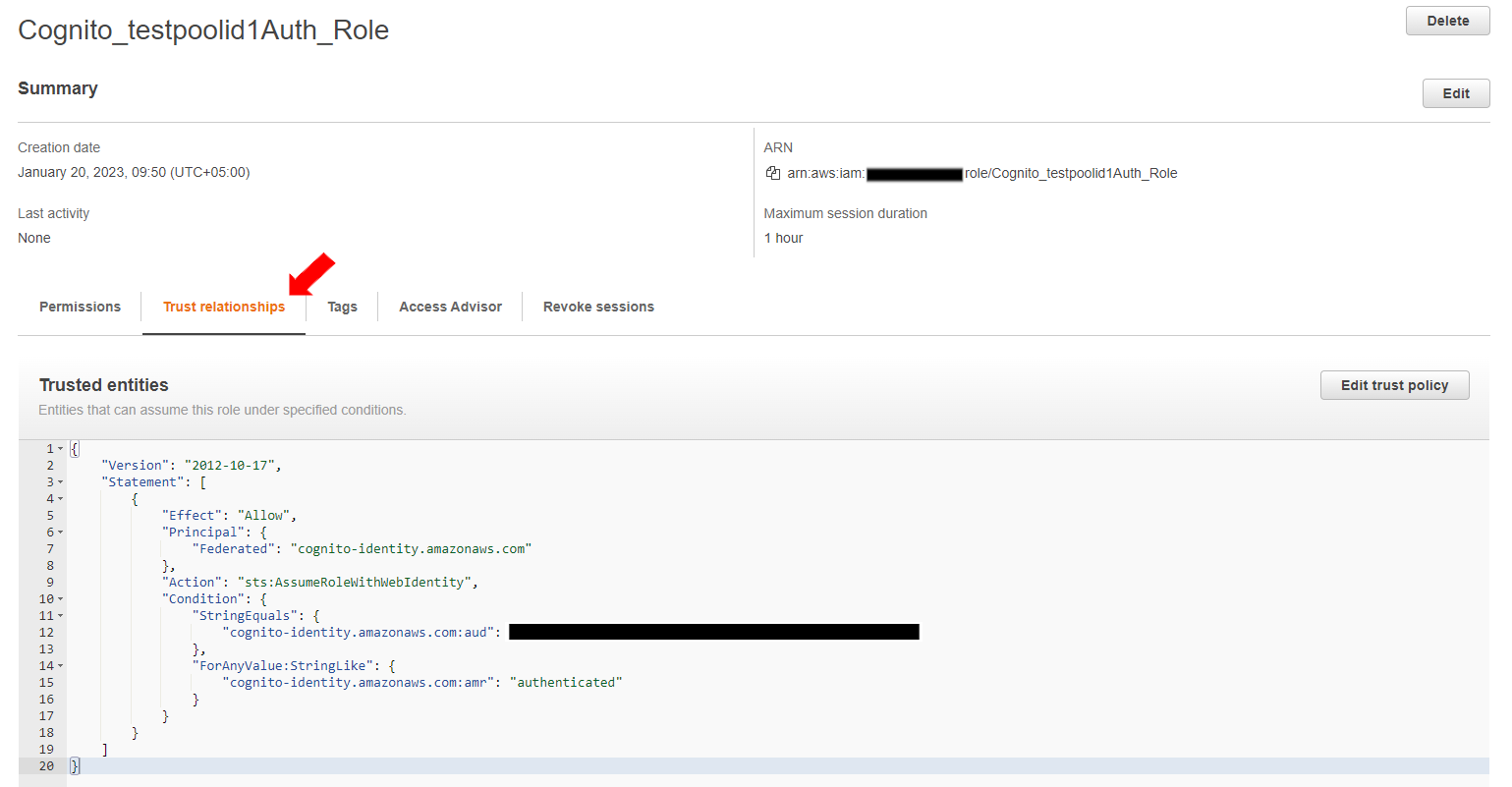Fold the statement object on line 4
The width and height of the screenshot is (1512, 787).
[x=60, y=499]
